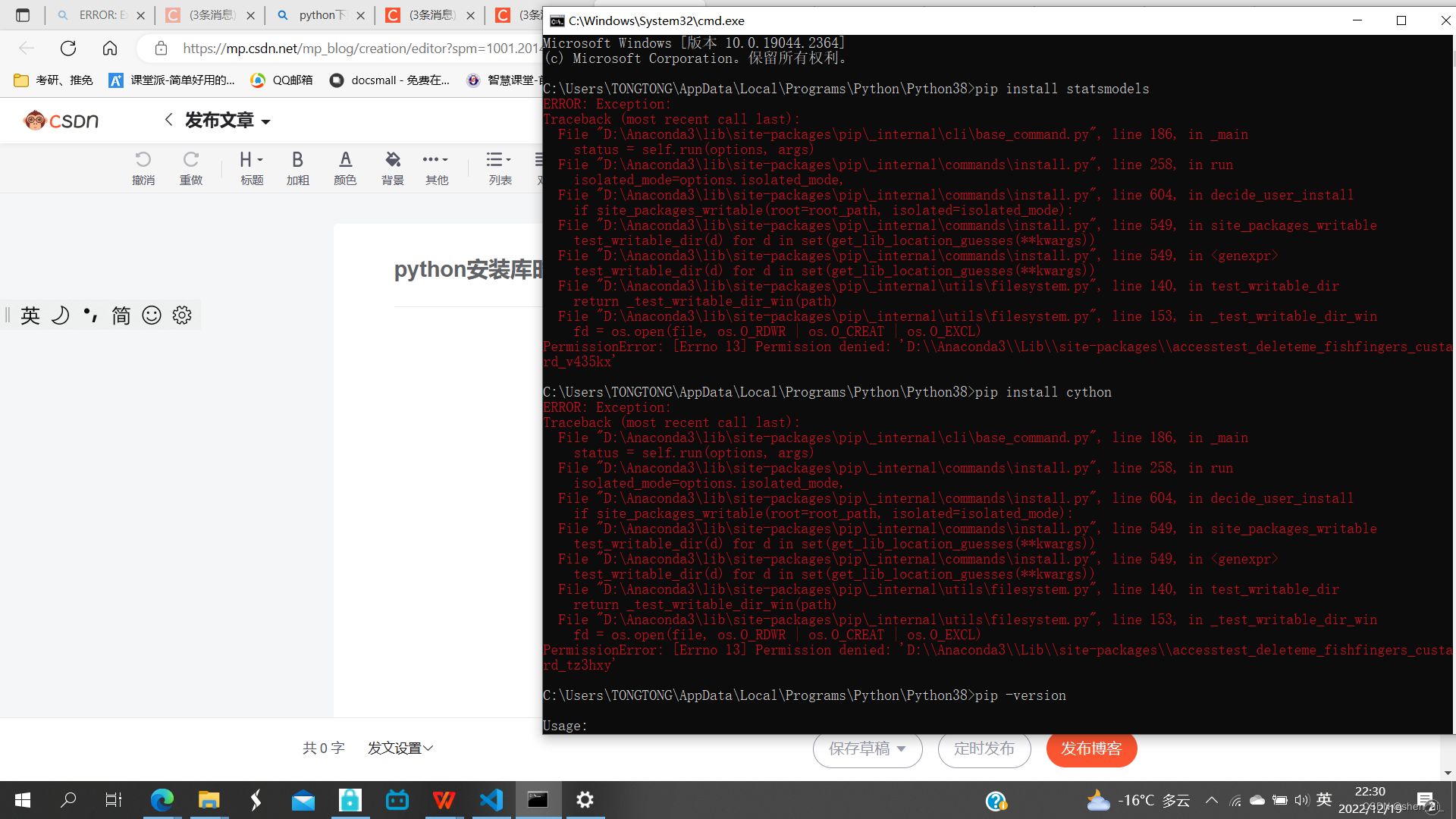Toggle the IME English/Chinese (英) mode
1456x819 pixels.
(30, 315)
